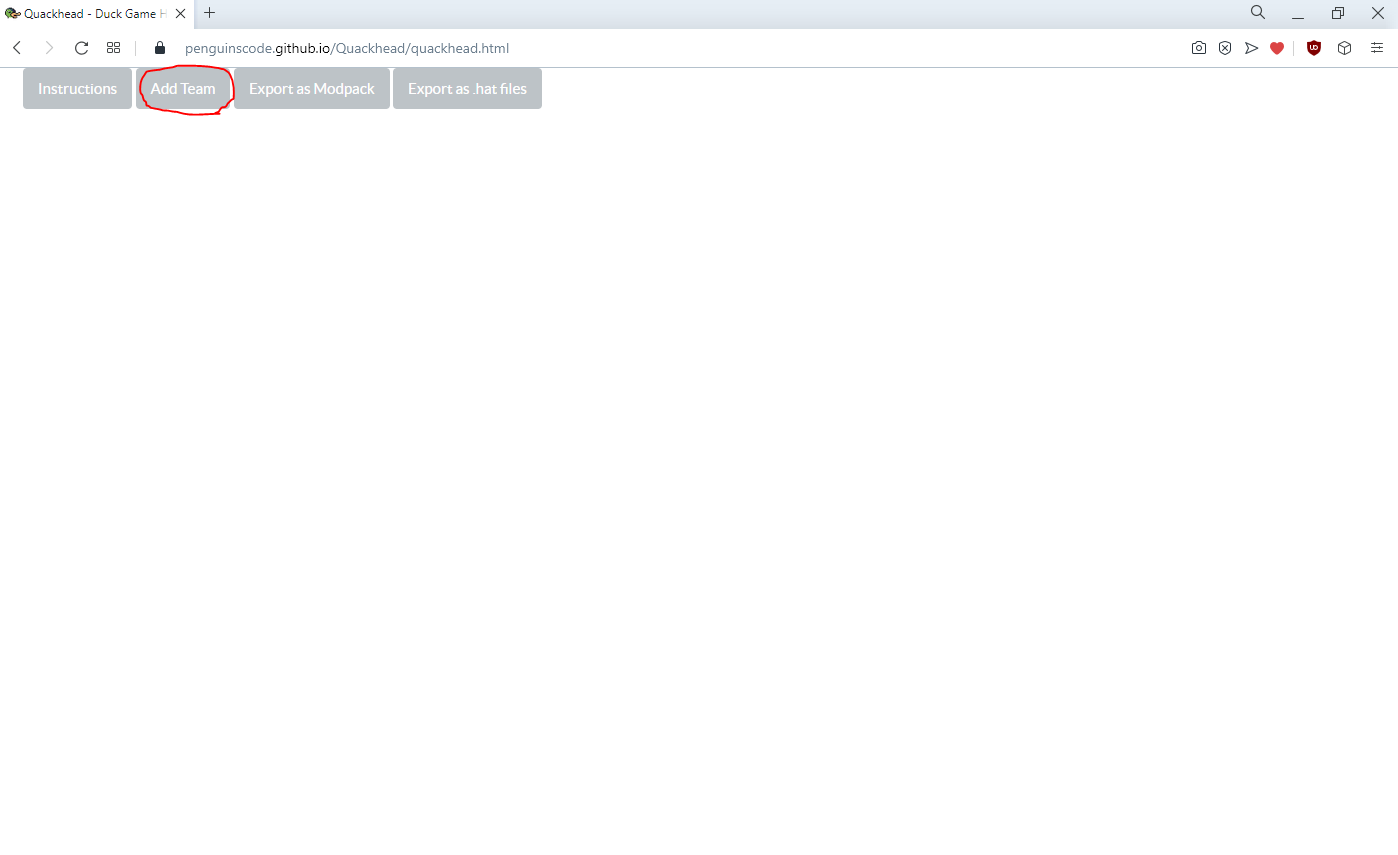
Task: Open the Speed Dial start page
Action: pos(114,48)
